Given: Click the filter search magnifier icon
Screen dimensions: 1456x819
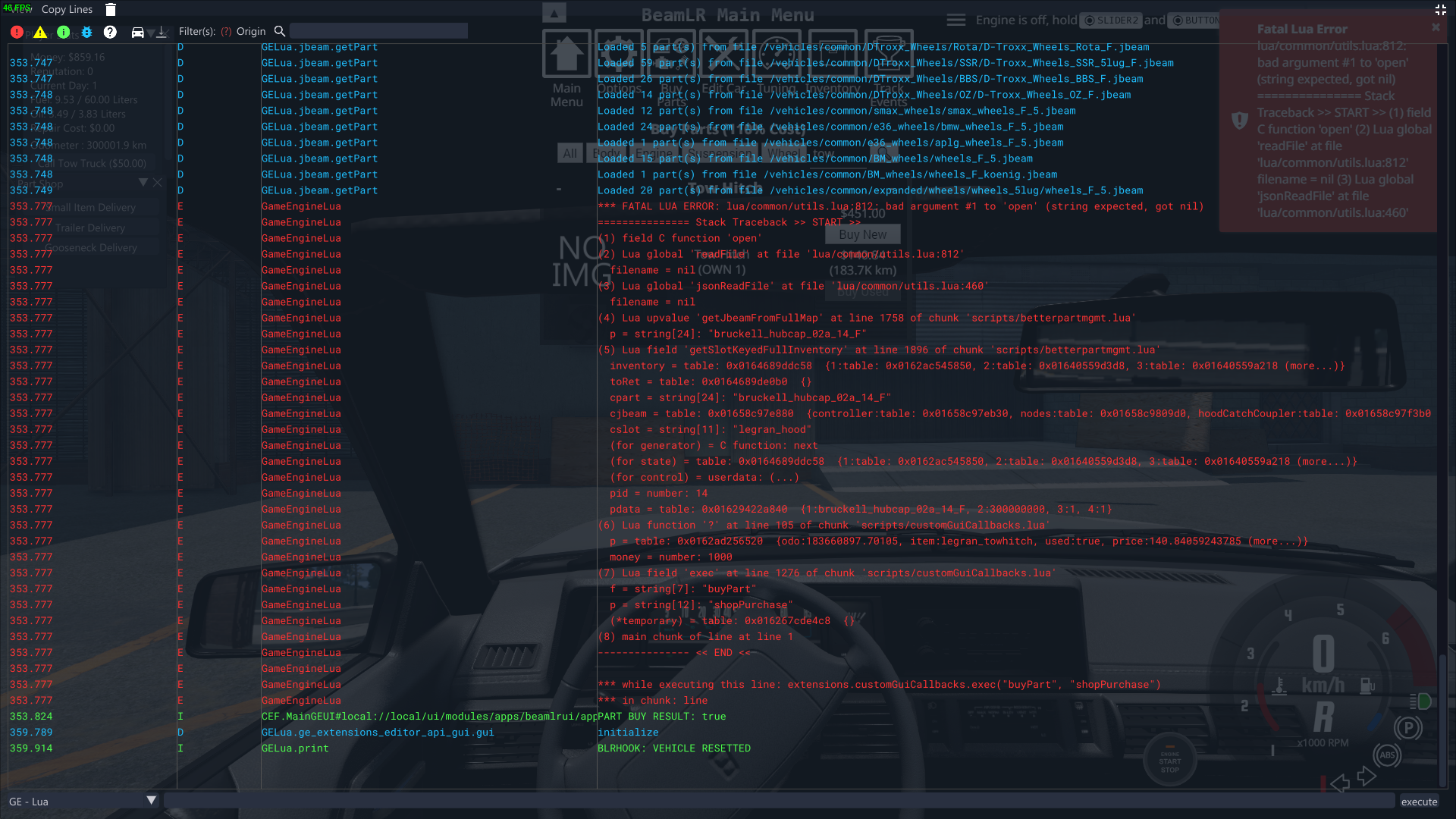Looking at the screenshot, I should [279, 31].
